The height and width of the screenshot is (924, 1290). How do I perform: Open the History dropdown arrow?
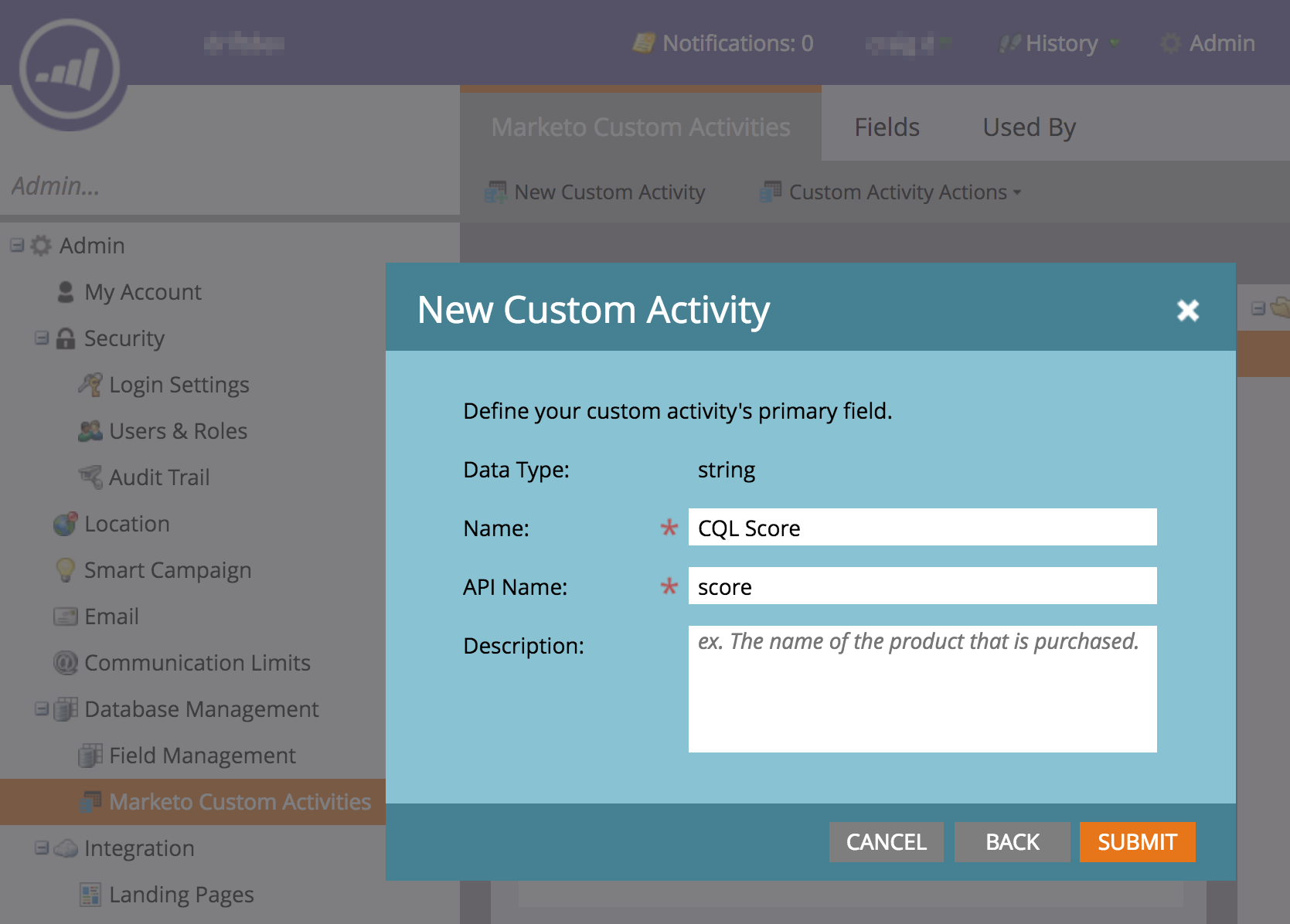coord(1114,43)
